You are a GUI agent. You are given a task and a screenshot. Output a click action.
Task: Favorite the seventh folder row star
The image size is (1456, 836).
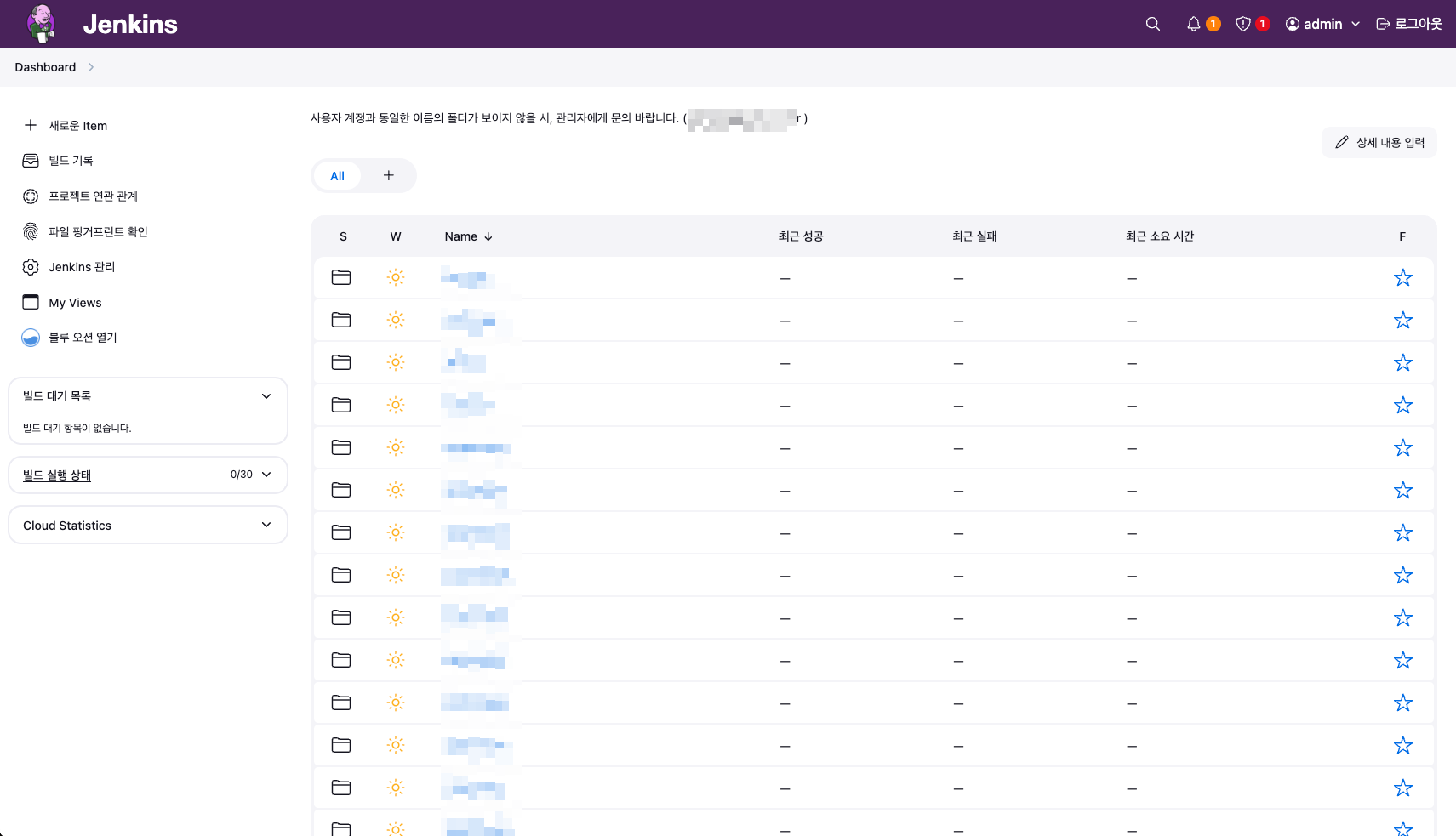pyautogui.click(x=1403, y=533)
